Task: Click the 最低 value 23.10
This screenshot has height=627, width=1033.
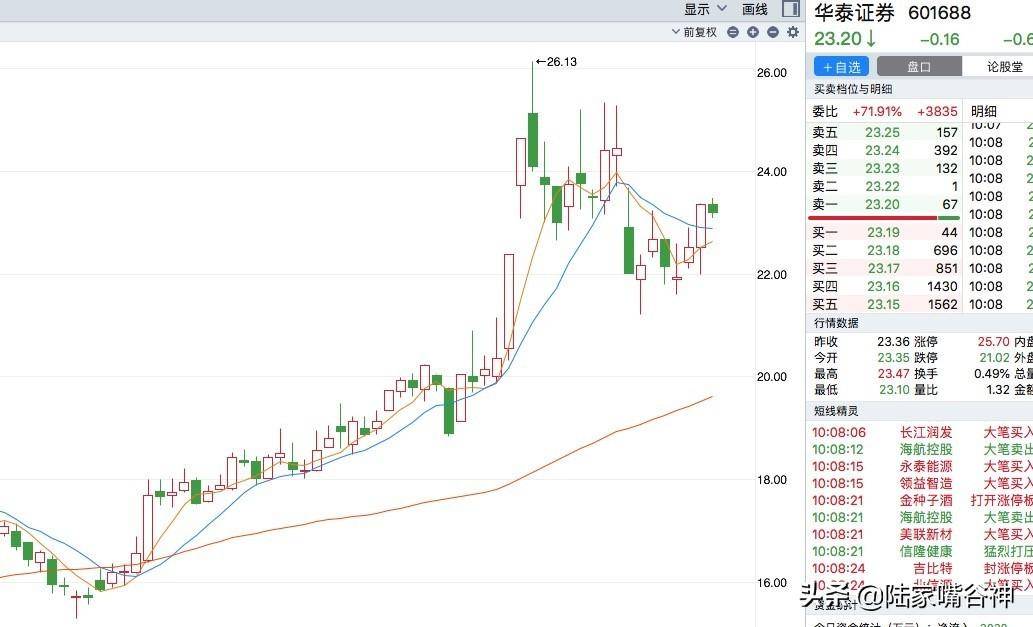Action: click(894, 389)
